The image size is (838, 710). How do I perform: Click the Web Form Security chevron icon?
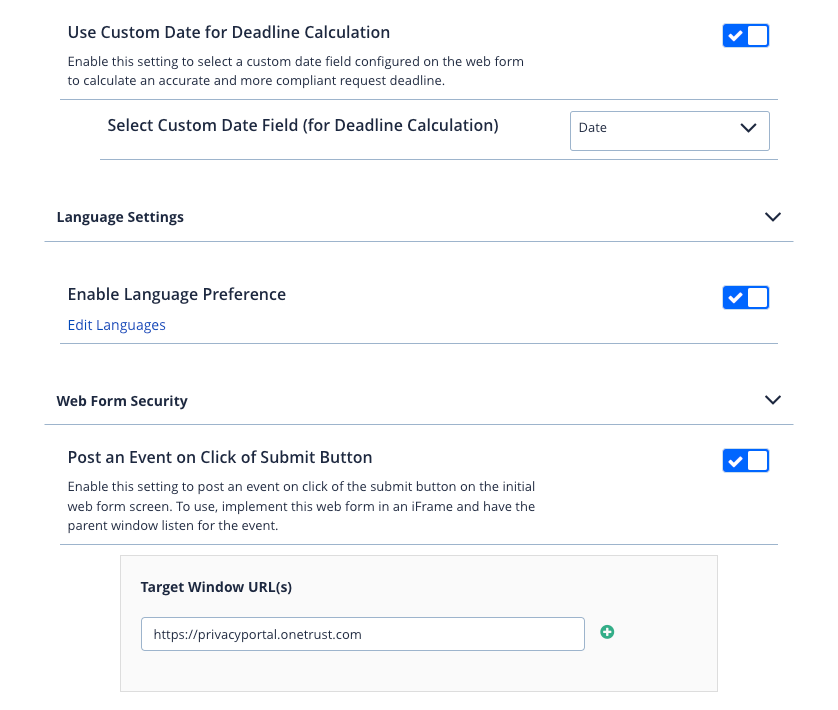coord(772,400)
